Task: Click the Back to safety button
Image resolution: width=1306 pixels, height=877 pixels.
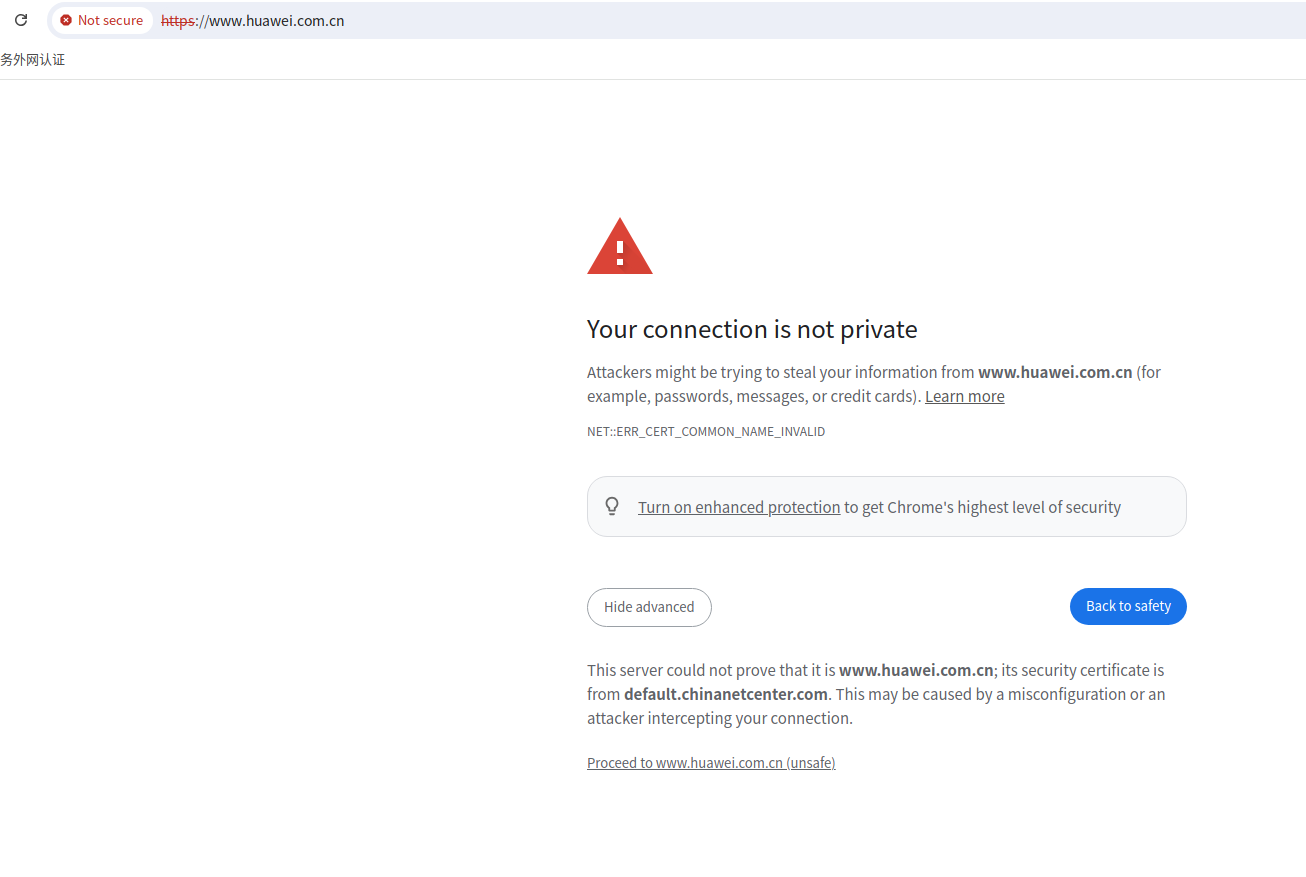Action: pos(1128,606)
